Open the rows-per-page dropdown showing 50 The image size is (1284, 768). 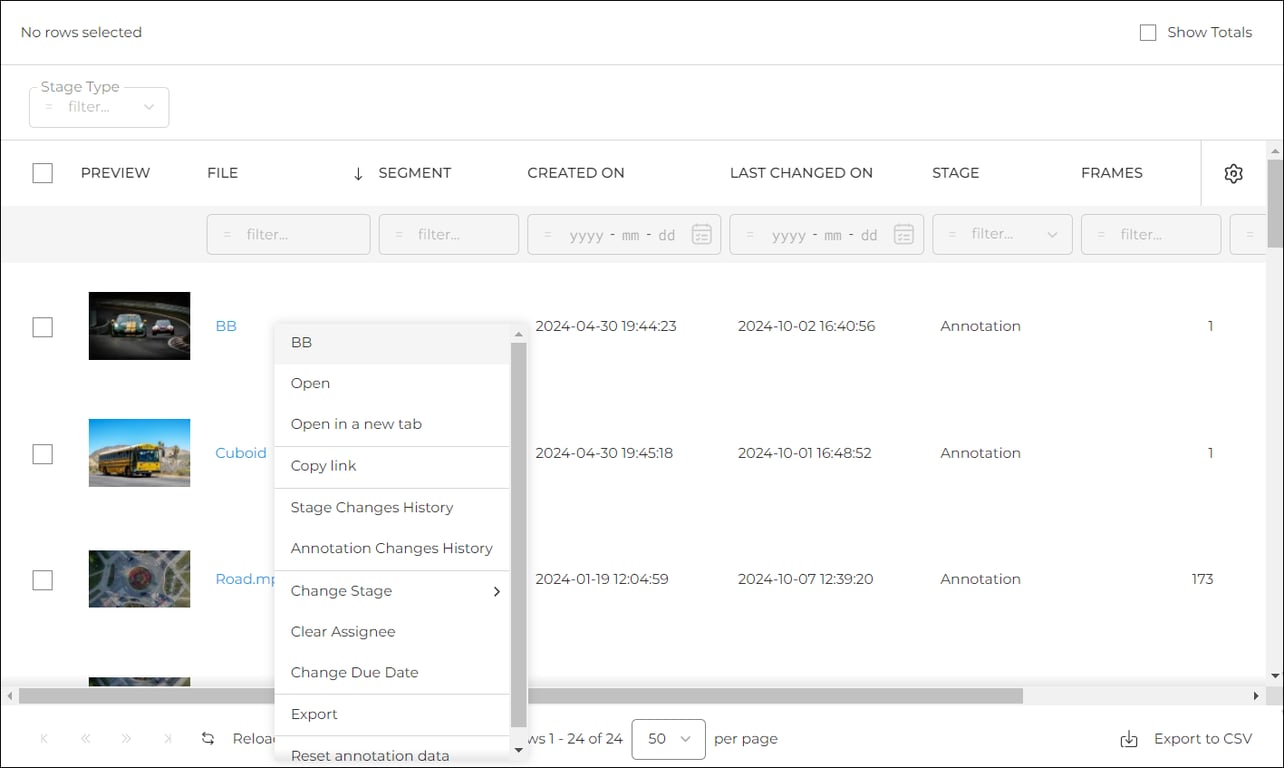[668, 739]
